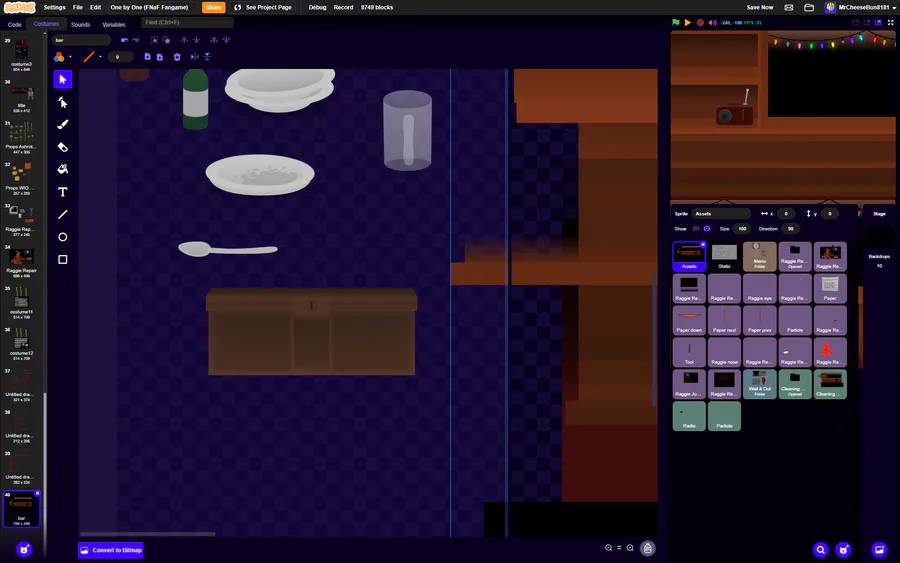Reset canvas zoom with equals icon
900x563 pixels.
tap(619, 548)
